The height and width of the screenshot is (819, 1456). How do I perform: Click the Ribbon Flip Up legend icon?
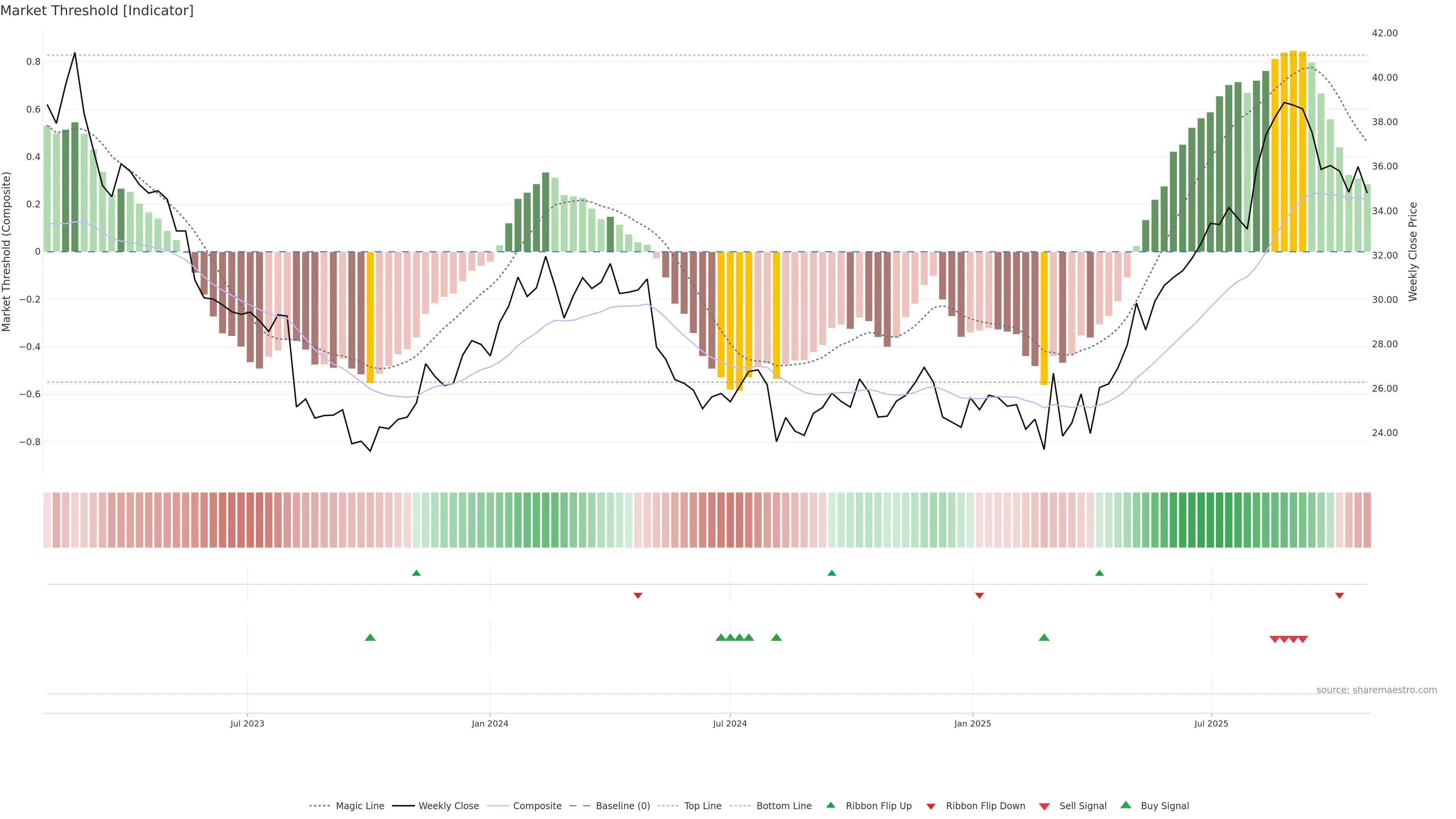click(830, 805)
